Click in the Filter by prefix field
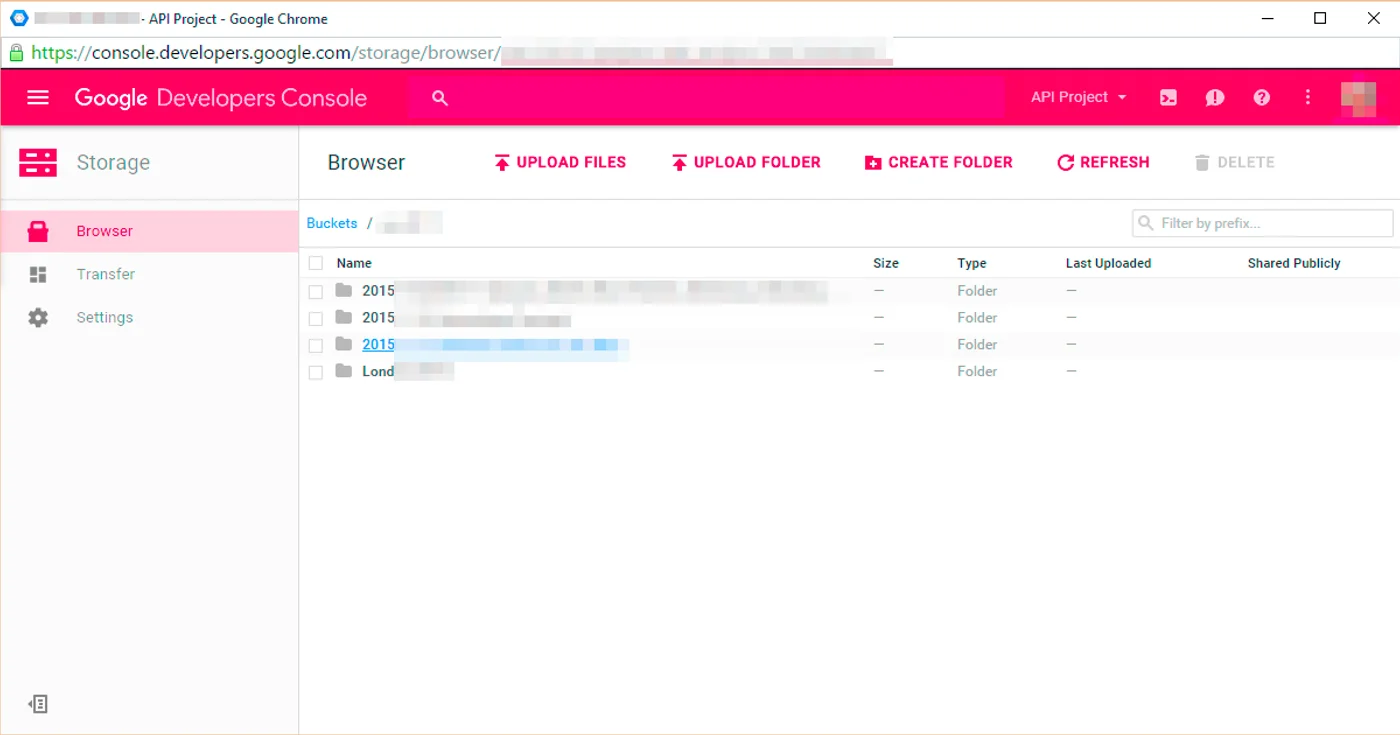The width and height of the screenshot is (1400, 735). tap(1263, 223)
